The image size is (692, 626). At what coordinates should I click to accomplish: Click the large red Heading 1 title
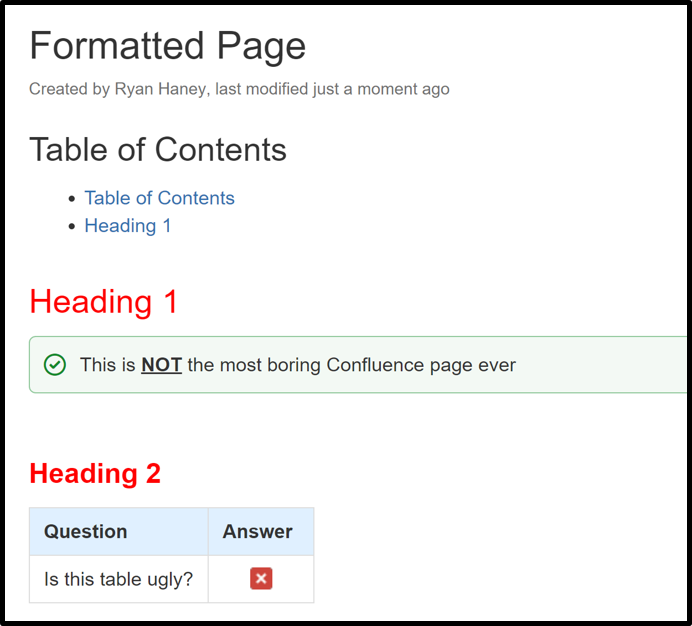104,301
